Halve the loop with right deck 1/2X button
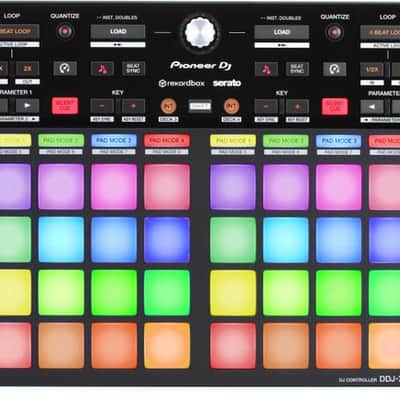Viewport: 400px width, 400px height. (372, 70)
